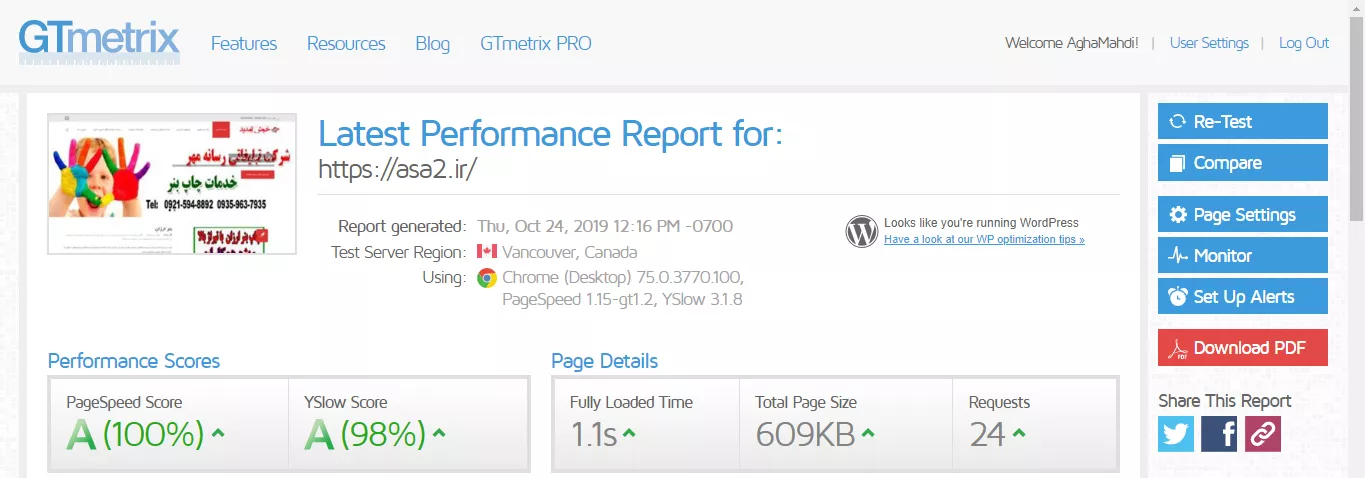This screenshot has height=478, width=1366.
Task: Download the PDF report
Action: point(1243,347)
